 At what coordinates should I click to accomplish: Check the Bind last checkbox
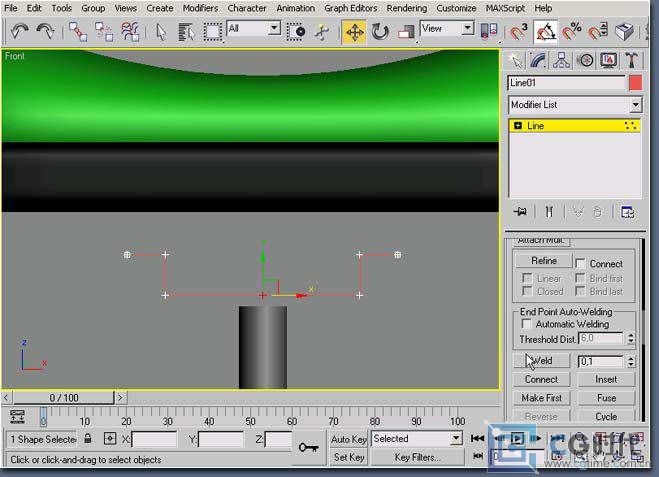point(580,291)
